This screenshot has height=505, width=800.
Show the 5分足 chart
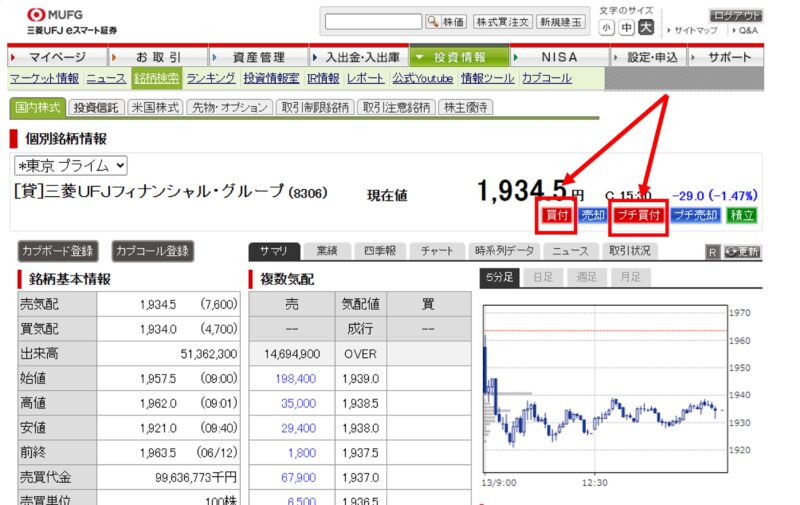499,277
